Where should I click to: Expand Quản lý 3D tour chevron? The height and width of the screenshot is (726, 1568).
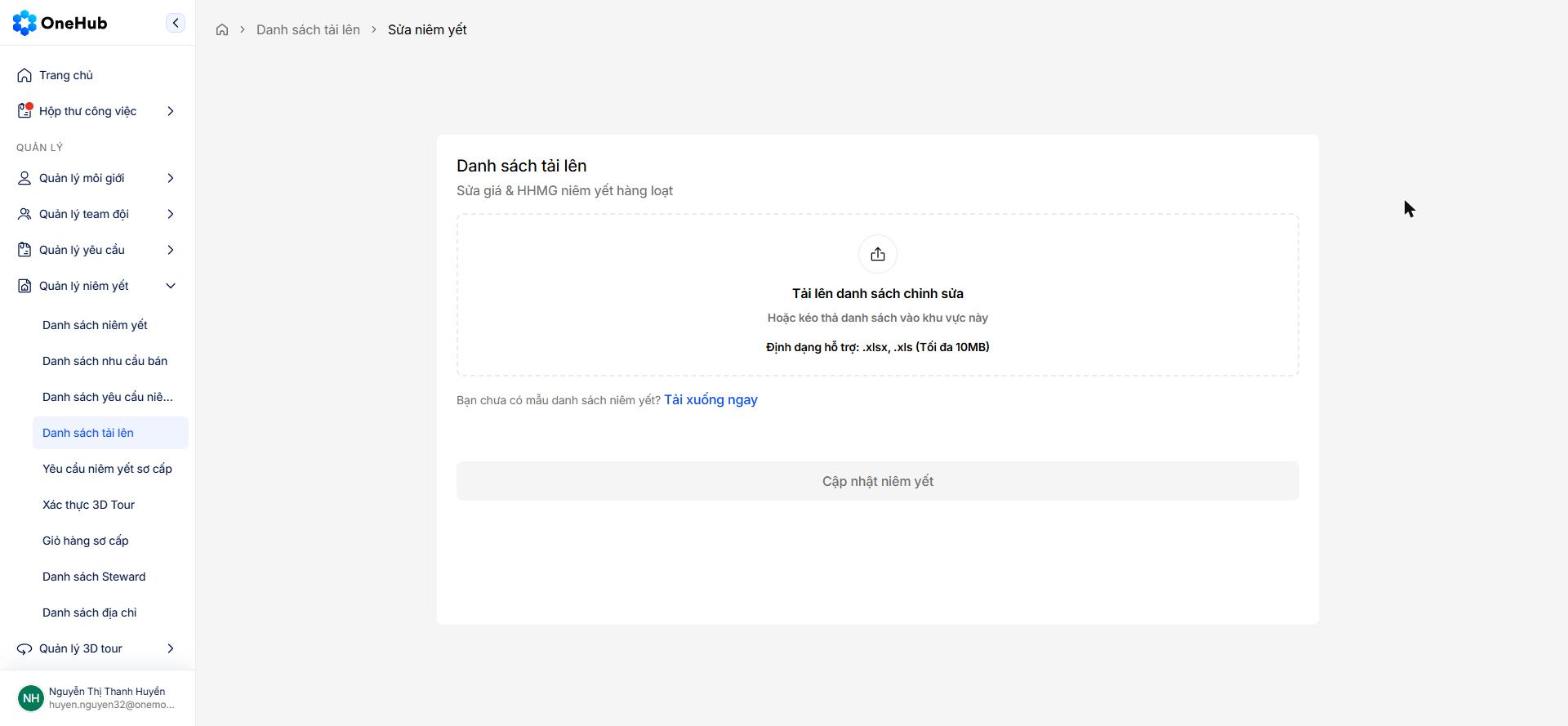(x=170, y=649)
